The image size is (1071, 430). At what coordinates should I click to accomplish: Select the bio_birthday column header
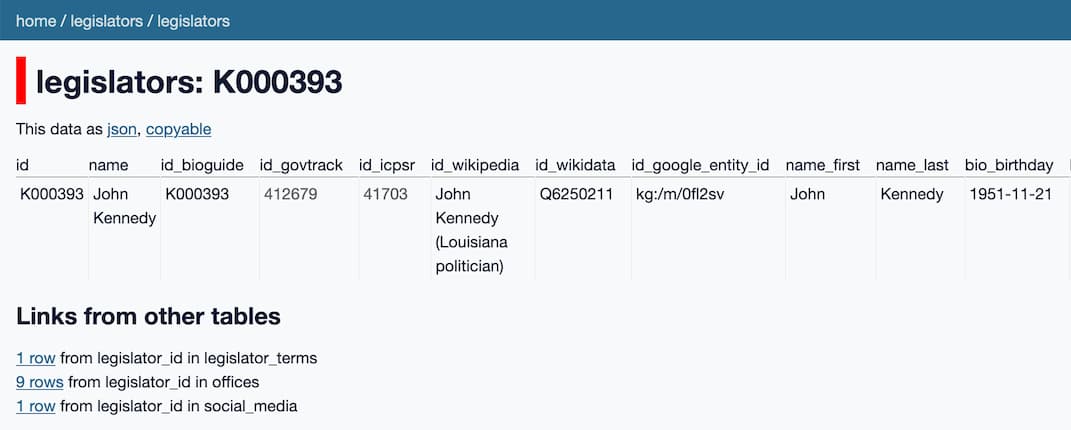1009,164
